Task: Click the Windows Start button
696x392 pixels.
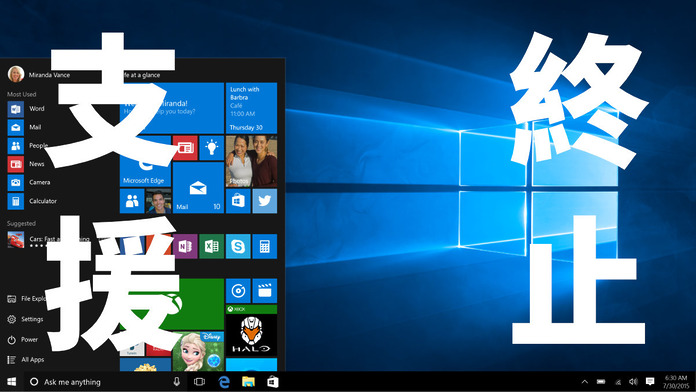Action: coord(12,382)
